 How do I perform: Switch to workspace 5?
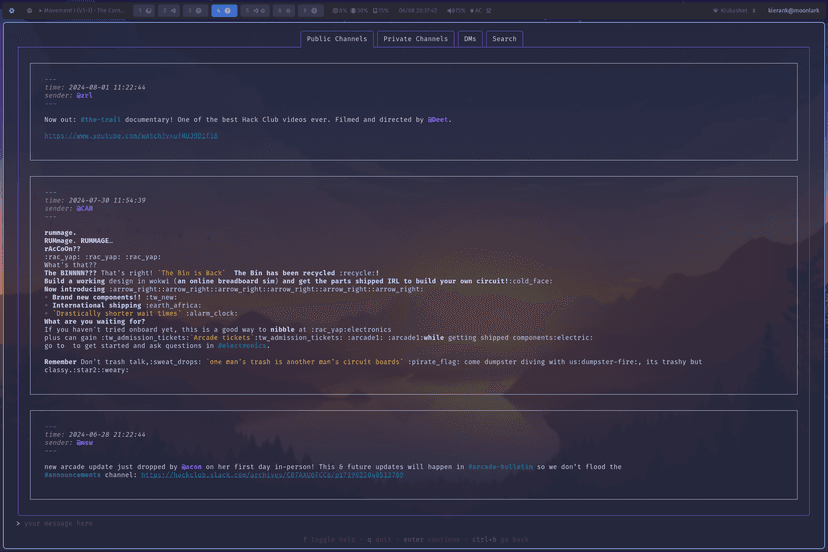255,11
